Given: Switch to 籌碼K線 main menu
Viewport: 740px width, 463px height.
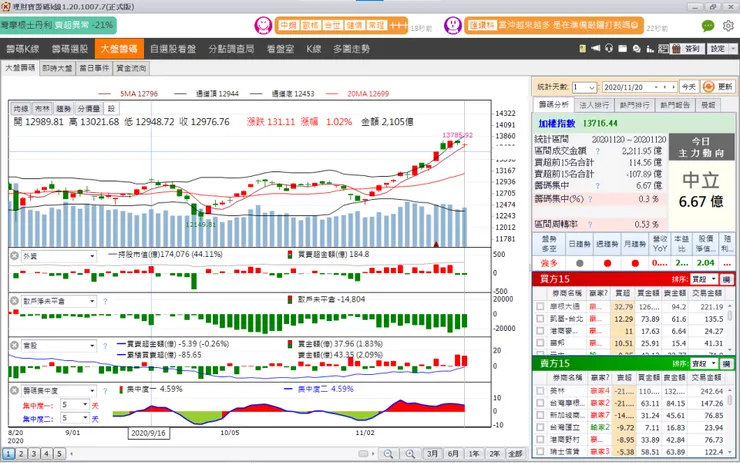Looking at the screenshot, I should pos(23,49).
